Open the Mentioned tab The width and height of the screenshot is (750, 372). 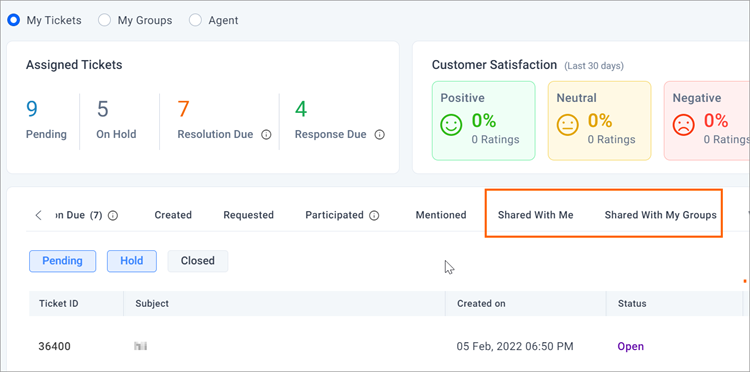[x=441, y=215]
